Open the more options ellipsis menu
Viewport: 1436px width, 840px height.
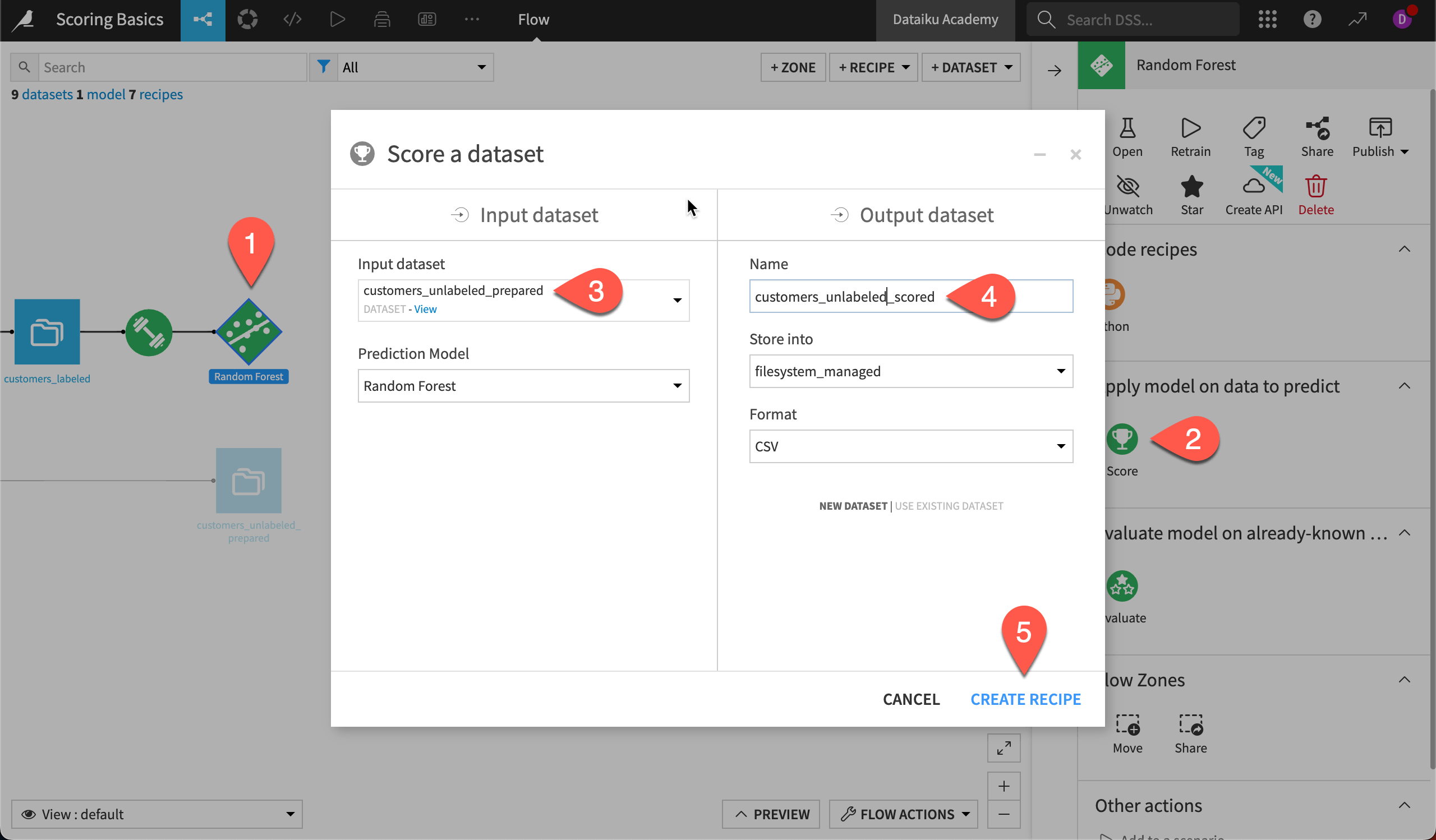tap(472, 20)
